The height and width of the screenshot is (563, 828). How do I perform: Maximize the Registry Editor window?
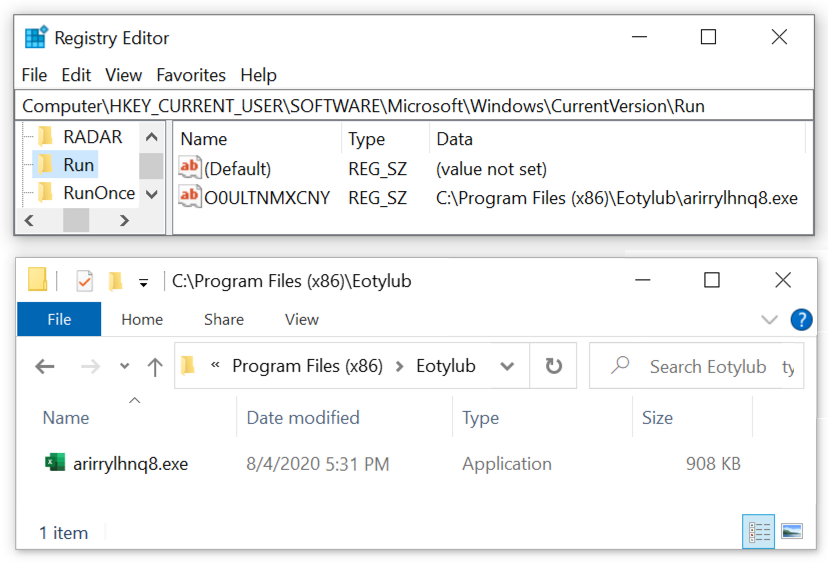pyautogui.click(x=708, y=37)
